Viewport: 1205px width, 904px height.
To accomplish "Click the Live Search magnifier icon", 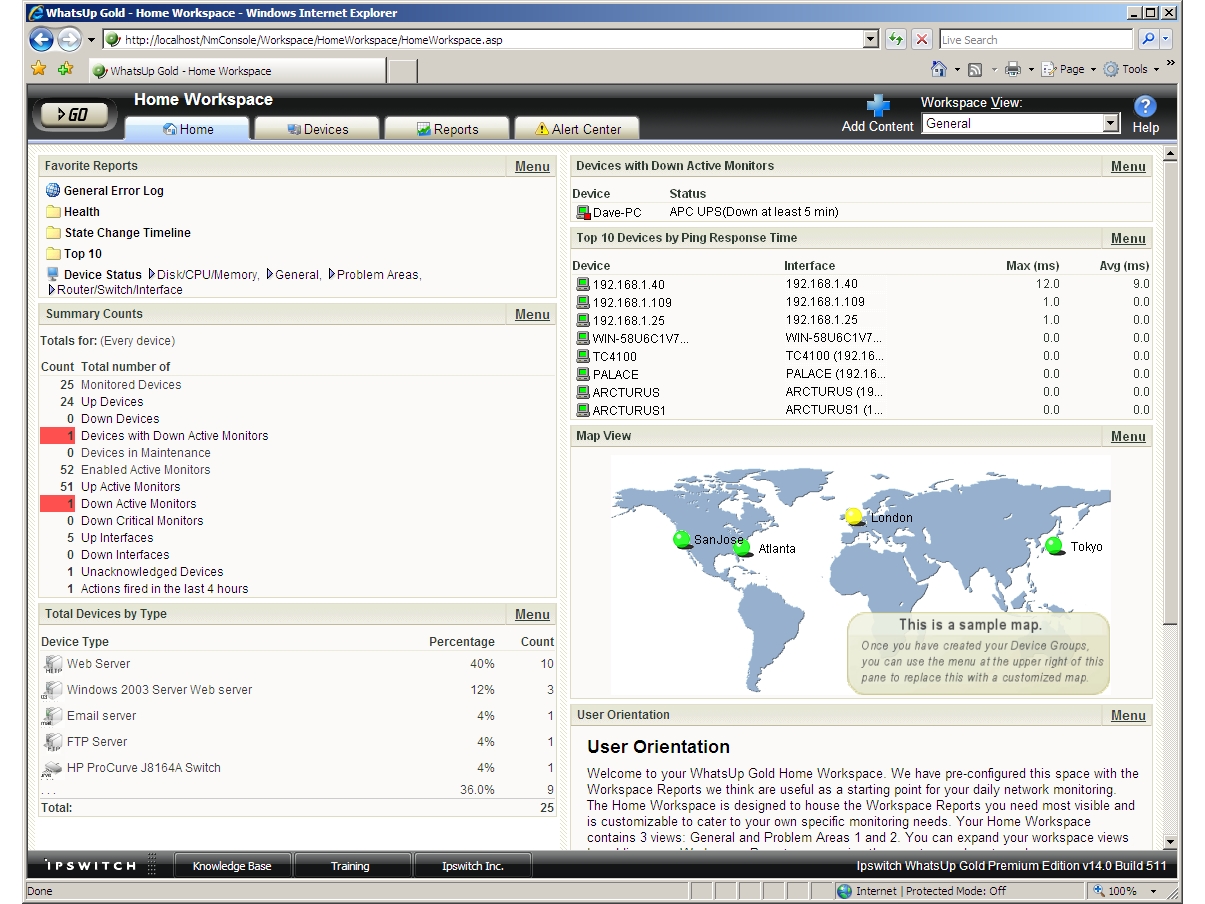I will click(1149, 40).
